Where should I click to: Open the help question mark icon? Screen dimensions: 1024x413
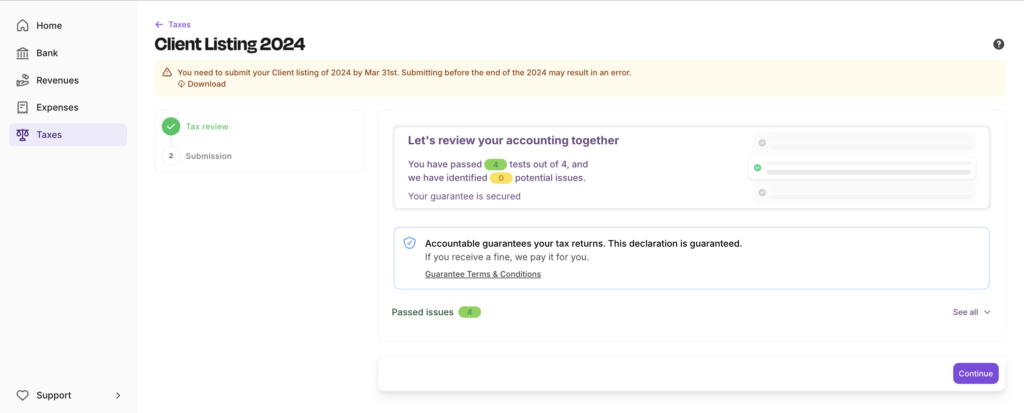999,44
